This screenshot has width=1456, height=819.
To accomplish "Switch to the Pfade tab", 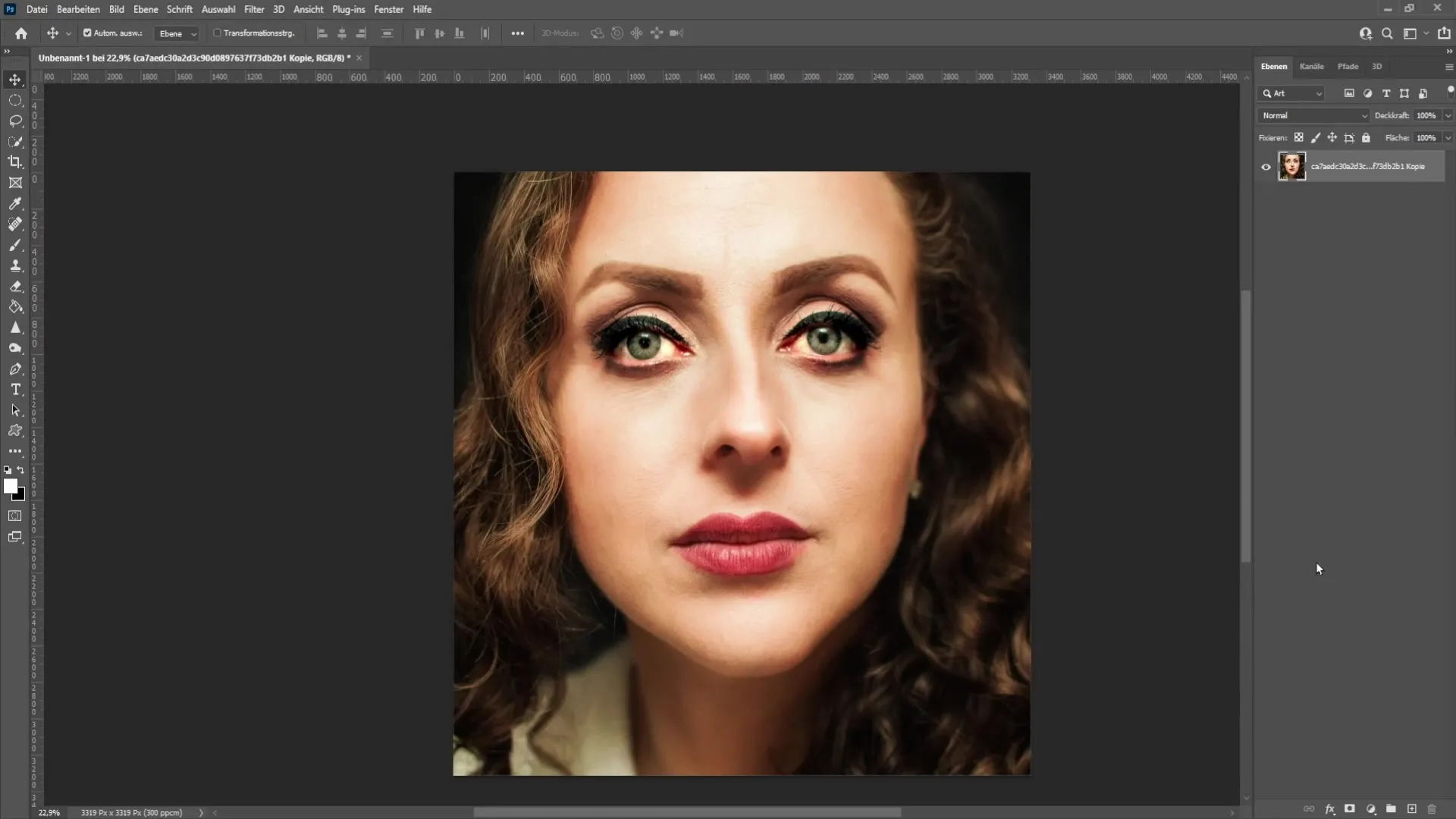I will (1348, 66).
